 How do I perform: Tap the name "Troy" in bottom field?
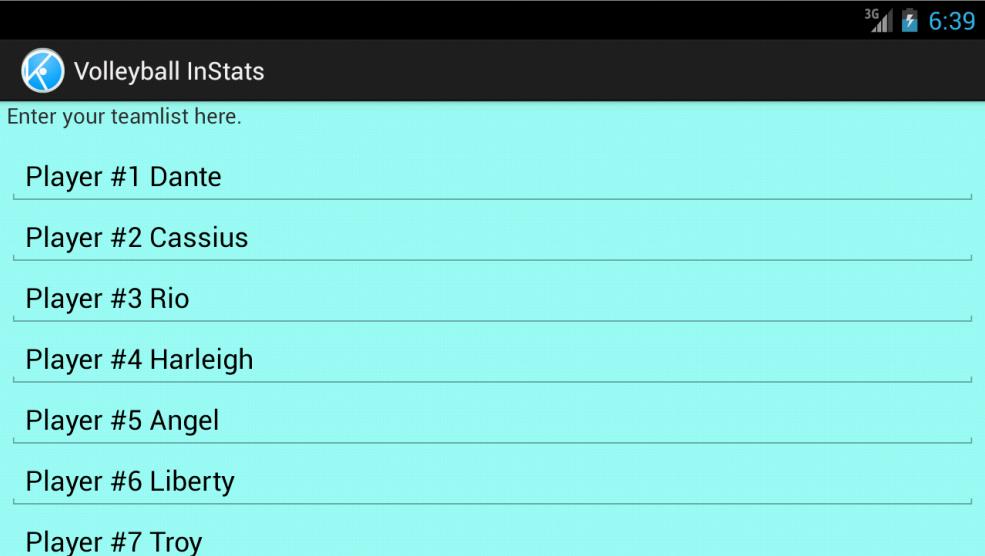tap(176, 543)
